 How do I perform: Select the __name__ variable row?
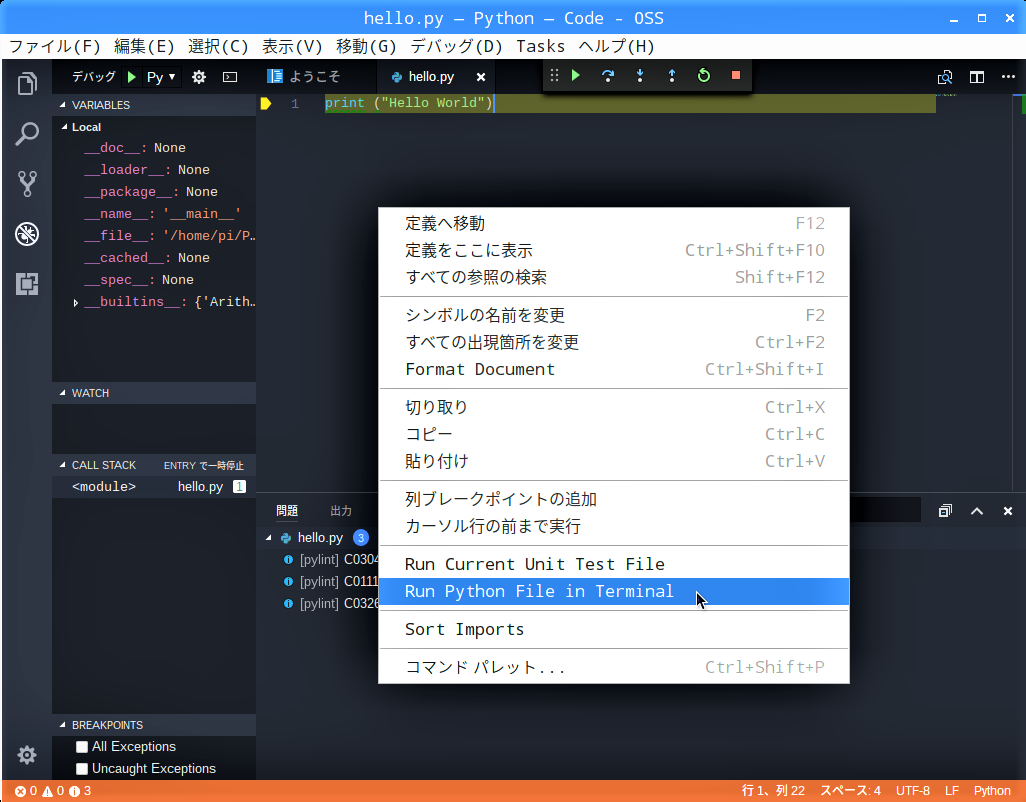point(154,214)
